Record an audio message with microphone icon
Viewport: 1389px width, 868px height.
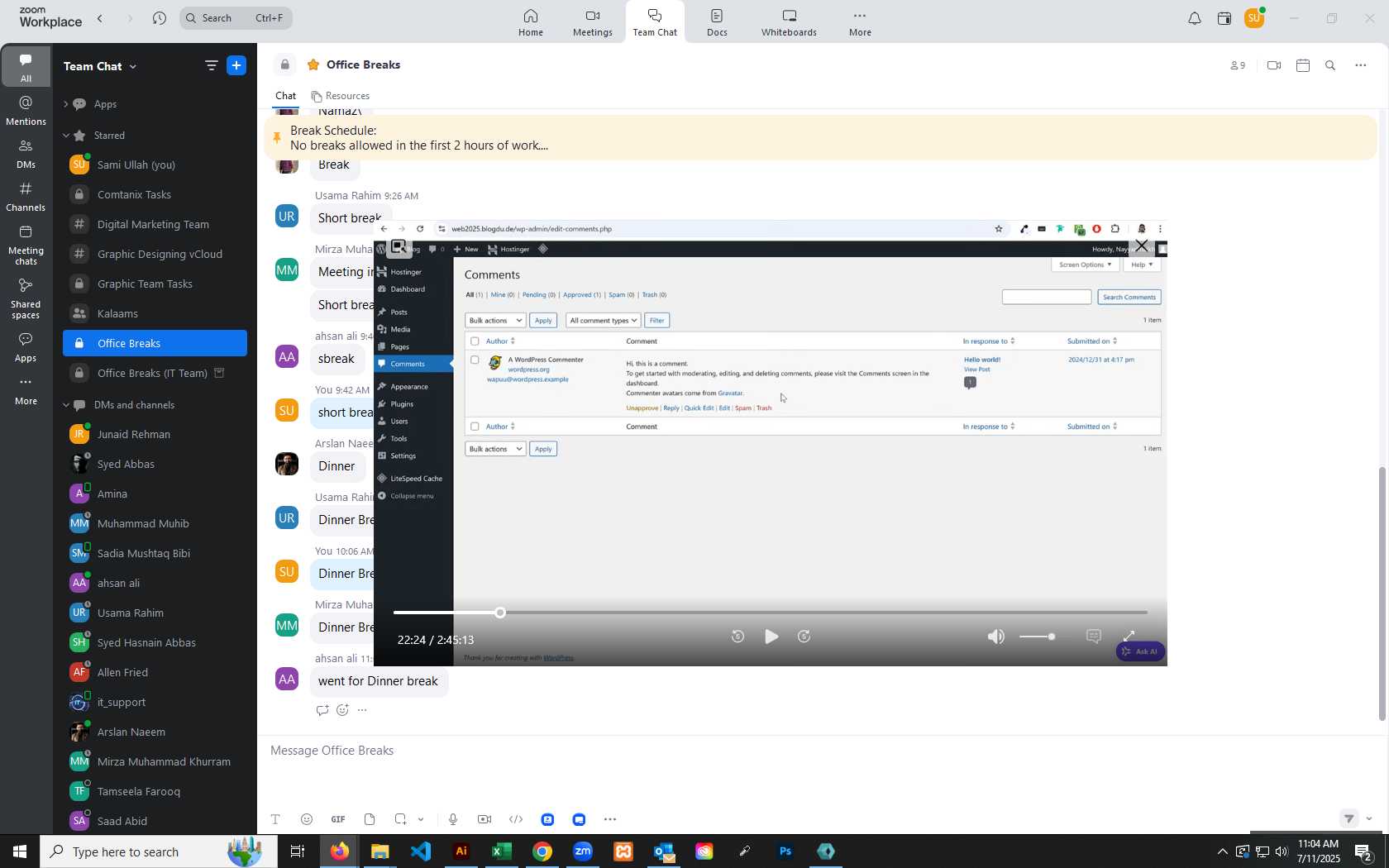[453, 819]
